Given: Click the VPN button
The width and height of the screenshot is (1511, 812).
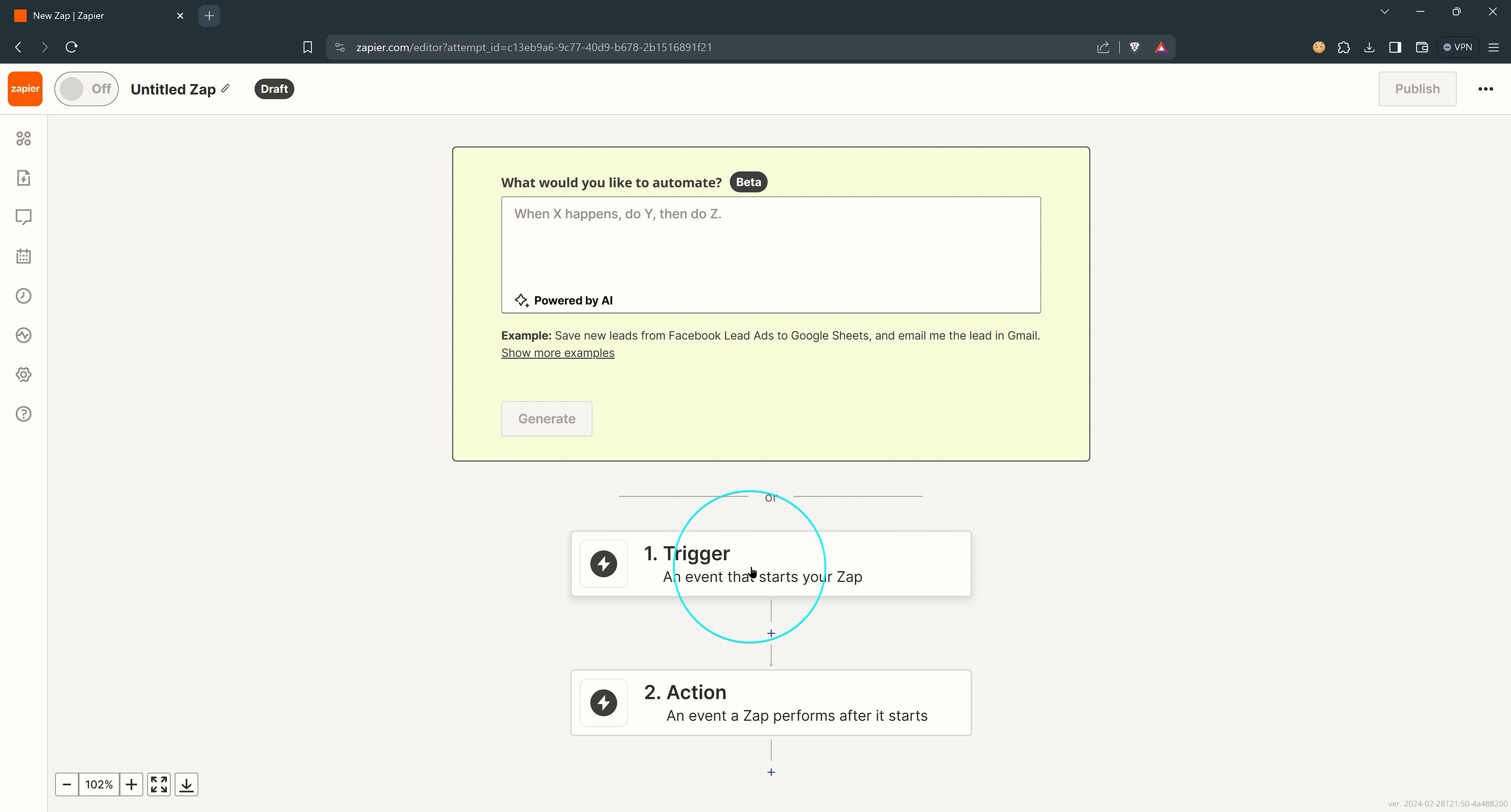Looking at the screenshot, I should pos(1458,47).
